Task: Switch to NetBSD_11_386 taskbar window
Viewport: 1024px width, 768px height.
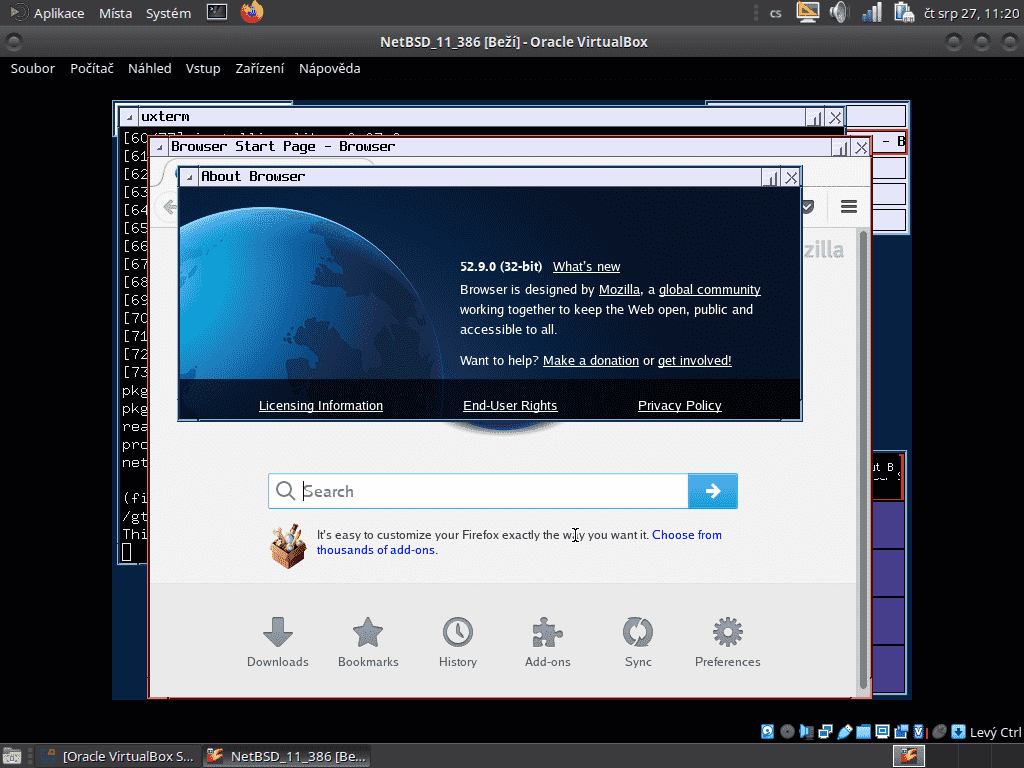Action: pos(286,756)
